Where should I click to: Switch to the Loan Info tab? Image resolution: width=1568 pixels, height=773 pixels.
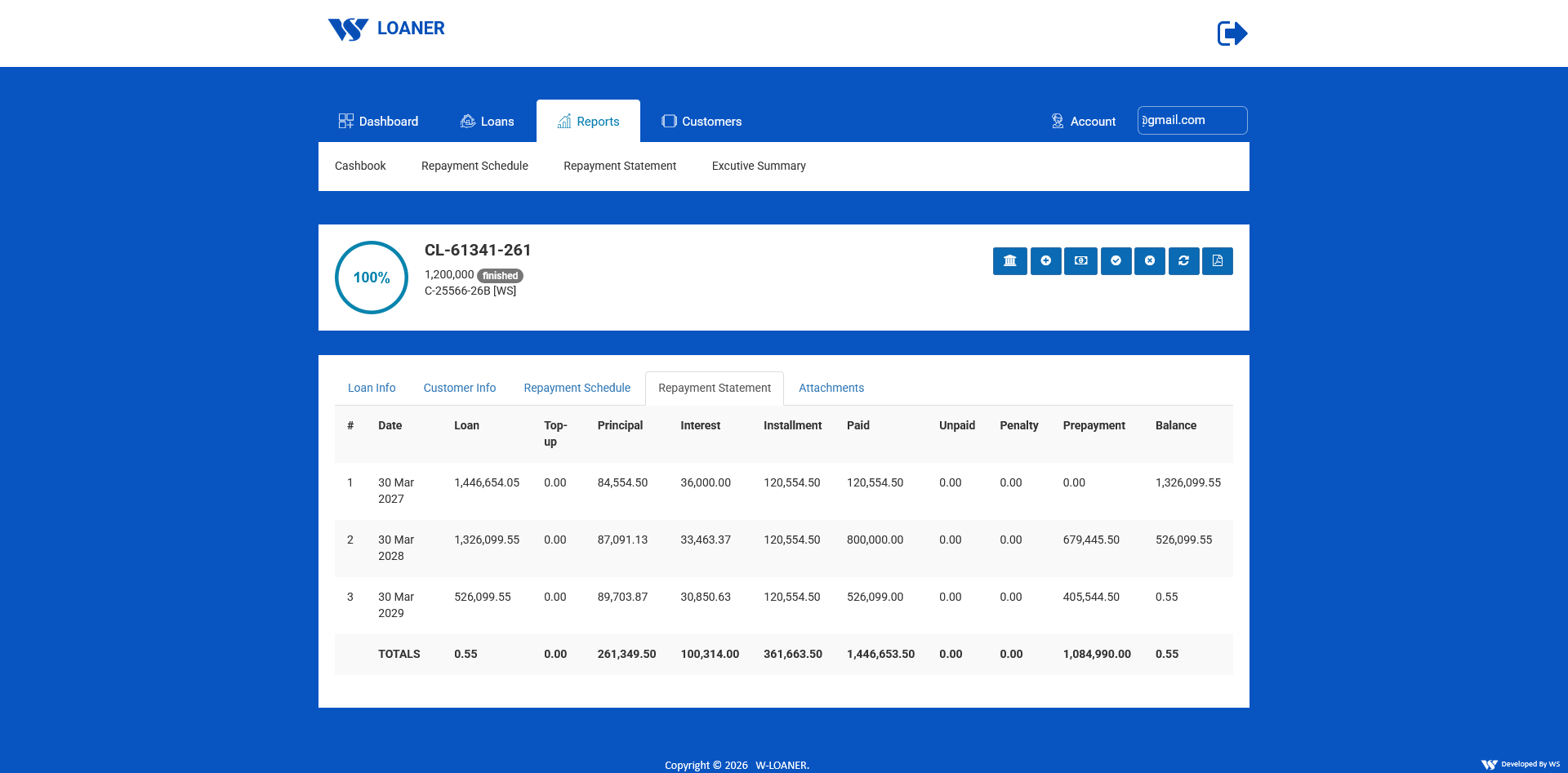[372, 389]
